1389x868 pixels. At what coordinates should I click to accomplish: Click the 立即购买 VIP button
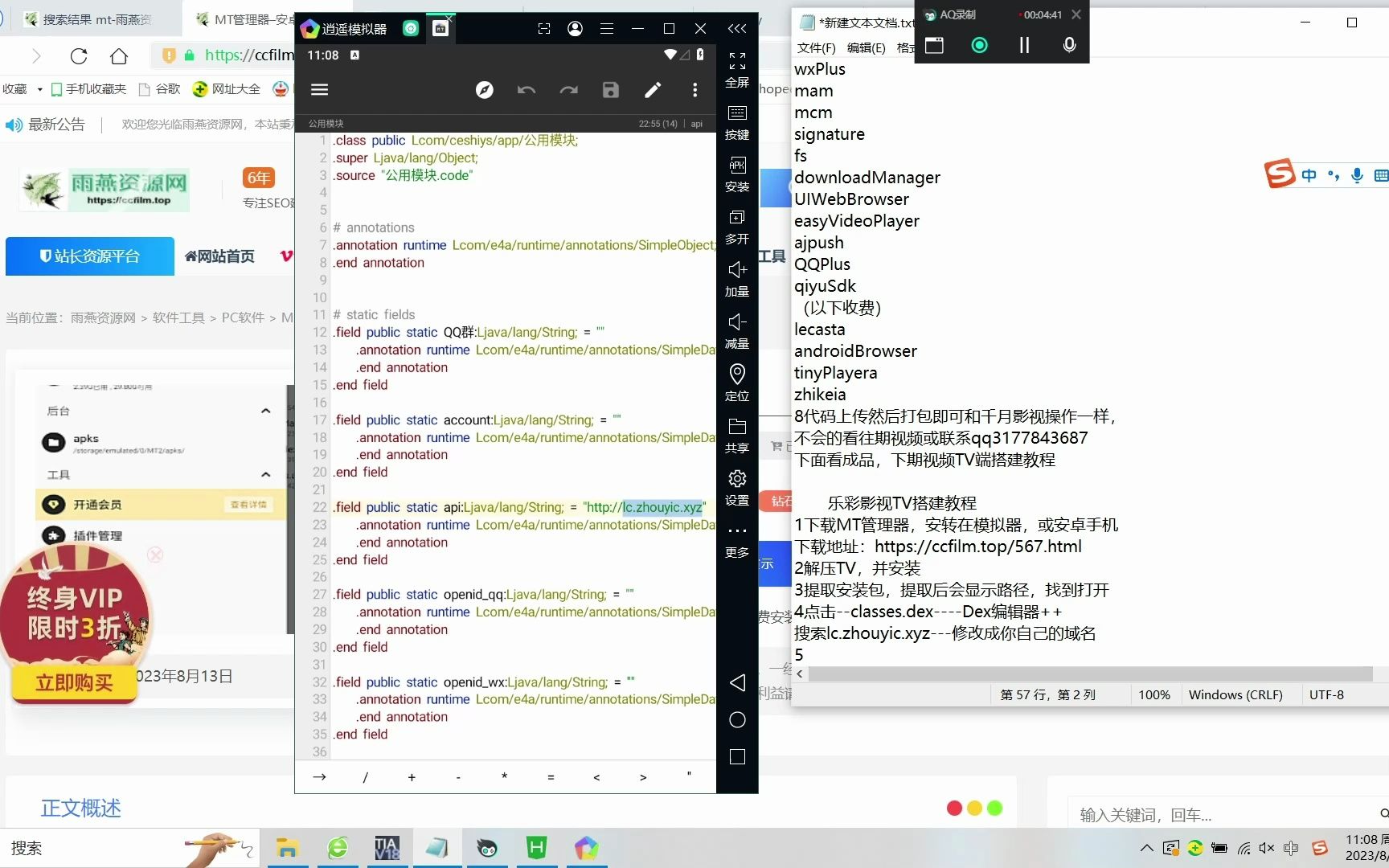(x=75, y=683)
